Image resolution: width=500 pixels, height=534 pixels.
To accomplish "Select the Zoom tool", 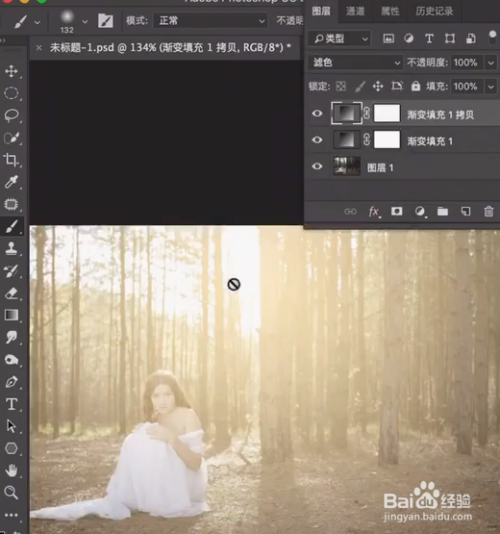I will tap(11, 492).
